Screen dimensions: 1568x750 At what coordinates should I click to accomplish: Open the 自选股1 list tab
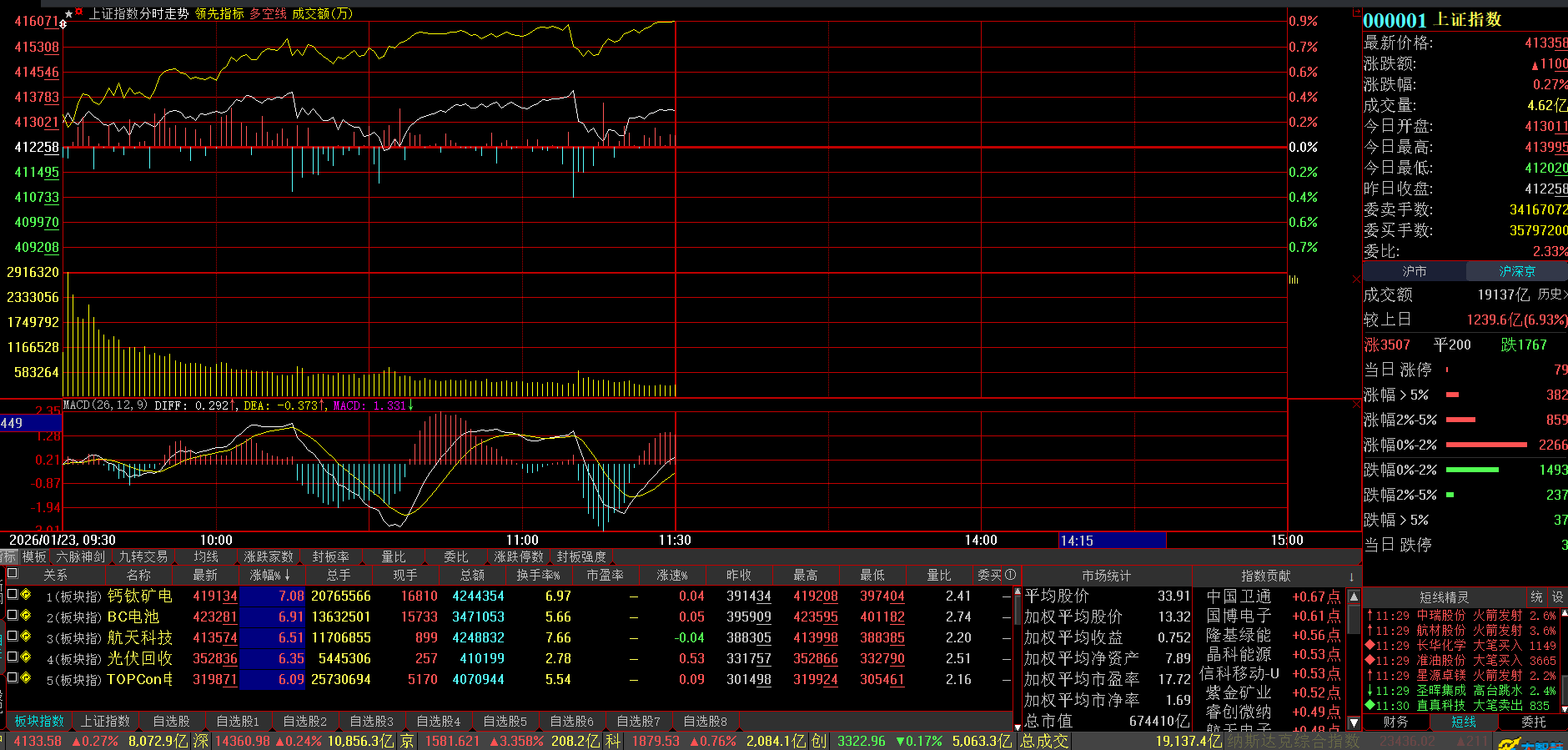[x=239, y=721]
